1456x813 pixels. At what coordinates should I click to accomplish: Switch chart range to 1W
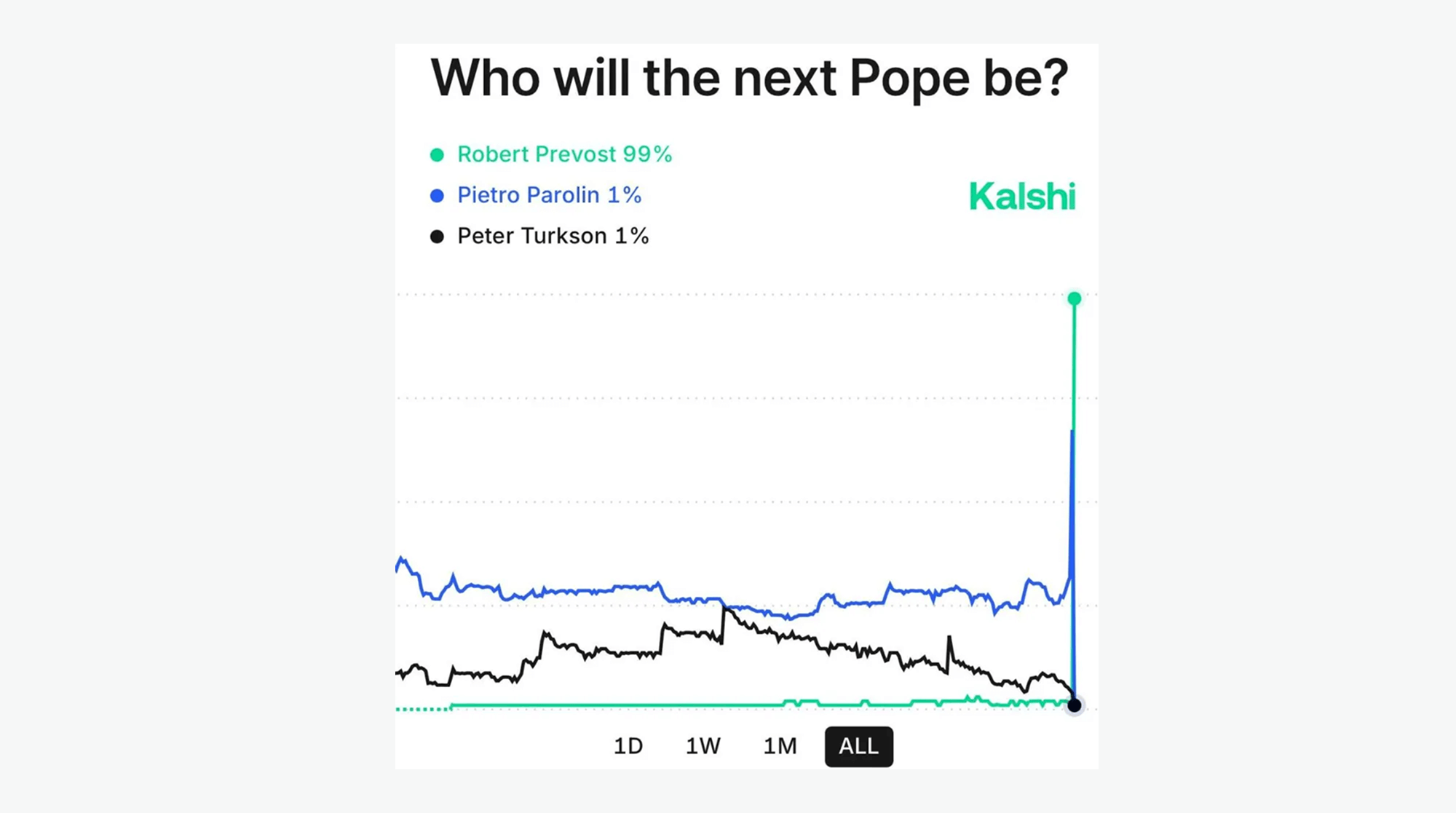coord(703,746)
